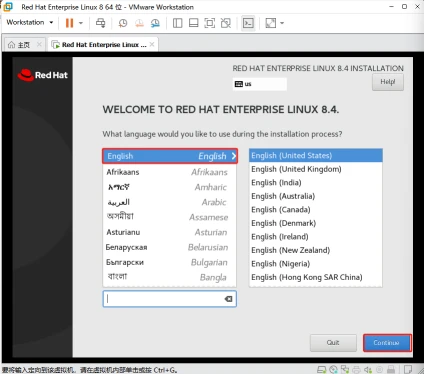424x375 pixels.
Task: Select Afrikaans in the language list
Action: (169, 172)
